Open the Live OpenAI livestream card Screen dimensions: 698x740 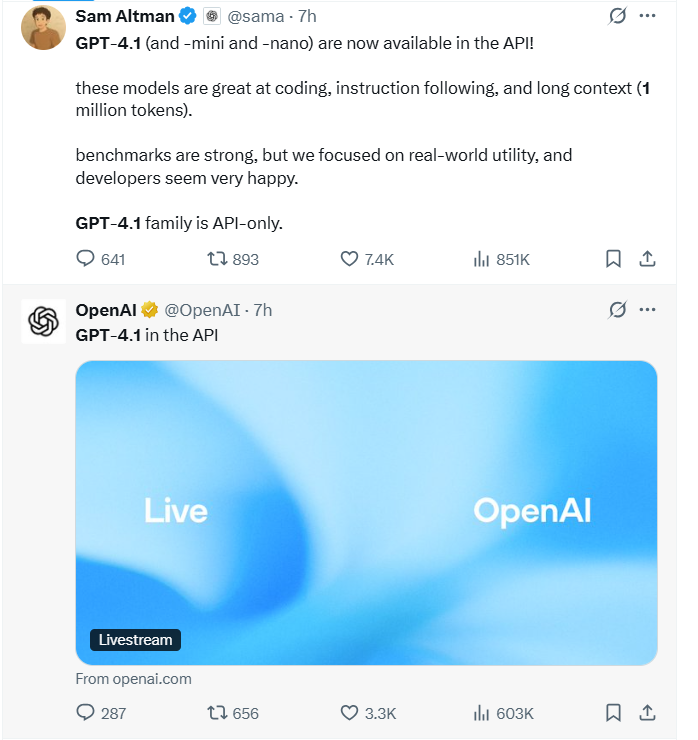tap(366, 512)
